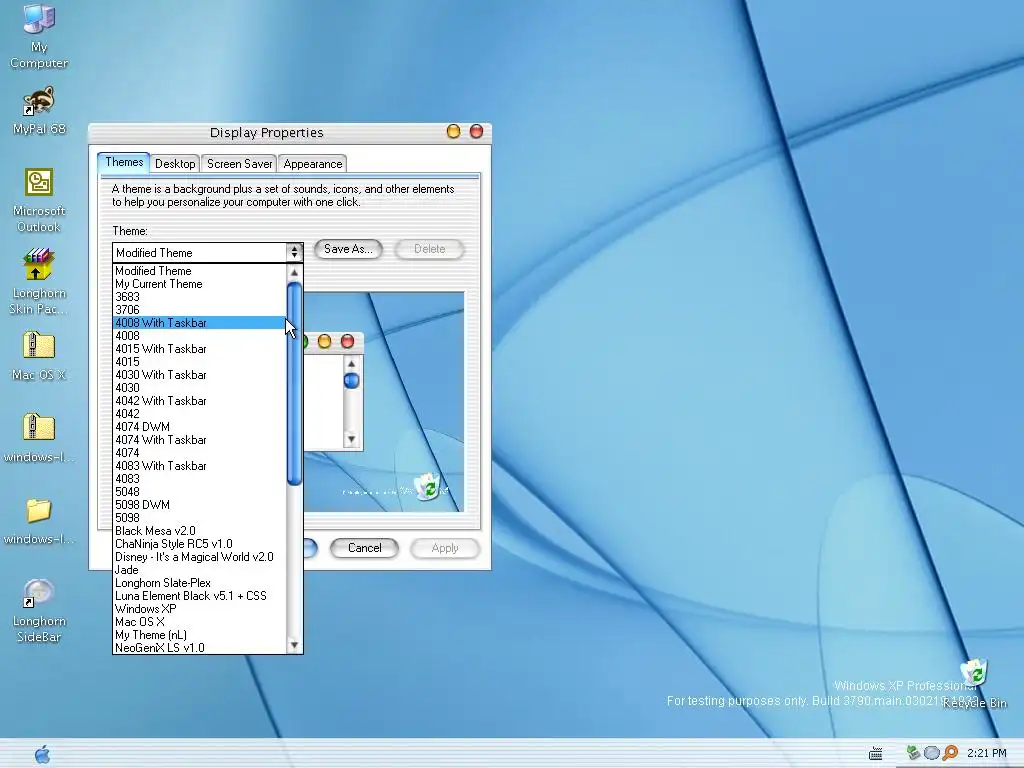Image resolution: width=1024 pixels, height=768 pixels.
Task: Click the green safely-remove-hardware tray icon
Action: (914, 753)
